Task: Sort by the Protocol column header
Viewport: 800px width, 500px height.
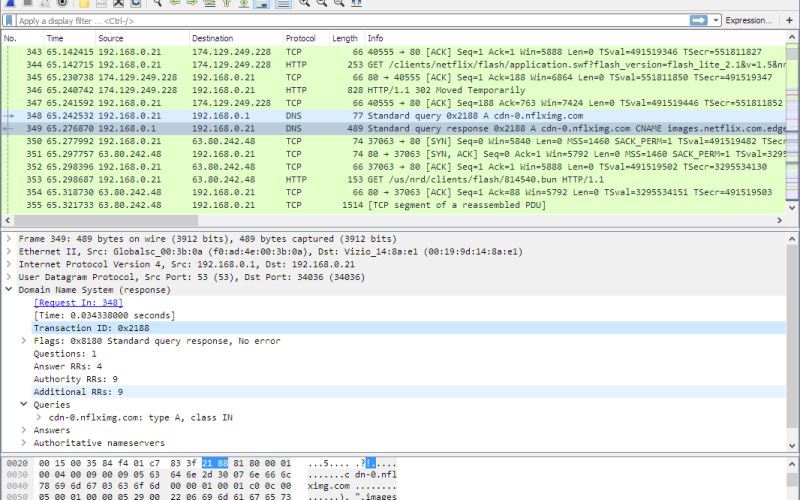Action: pos(306,38)
